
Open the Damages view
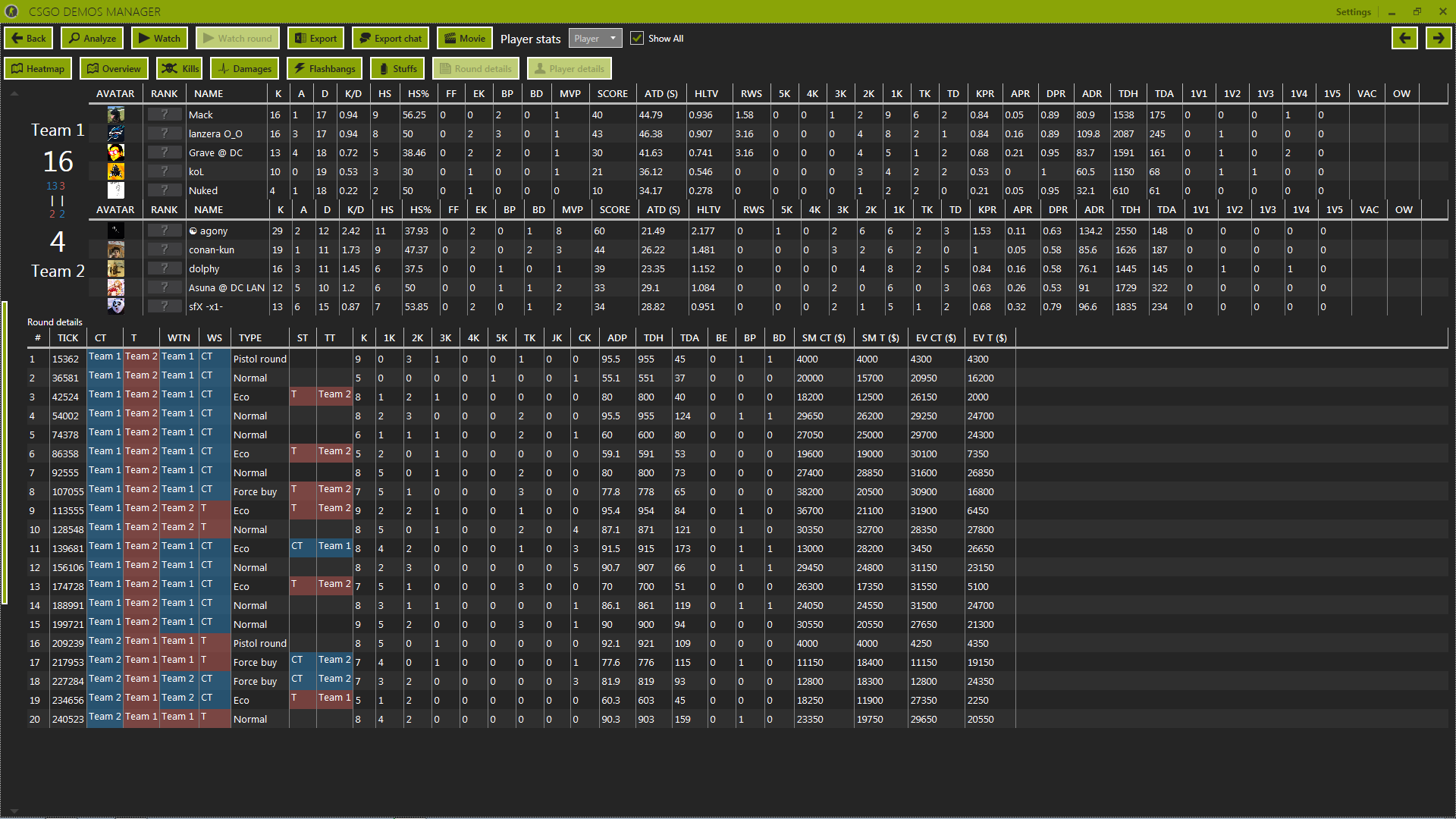point(244,69)
